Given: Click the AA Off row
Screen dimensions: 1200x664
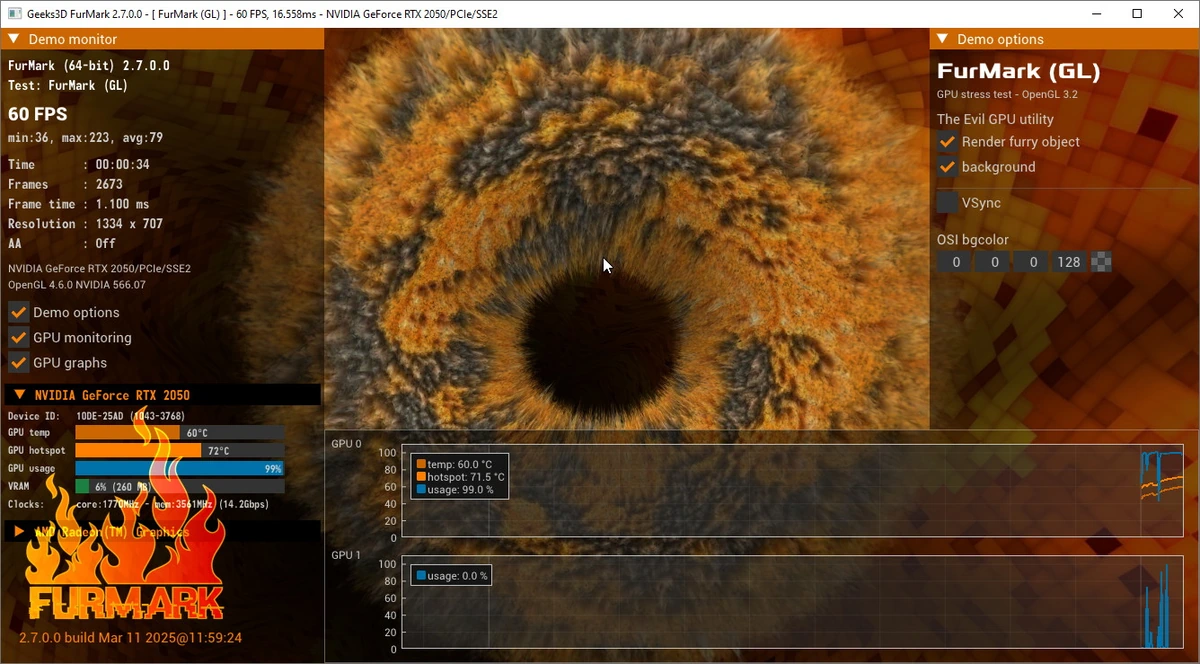Looking at the screenshot, I should [x=61, y=243].
